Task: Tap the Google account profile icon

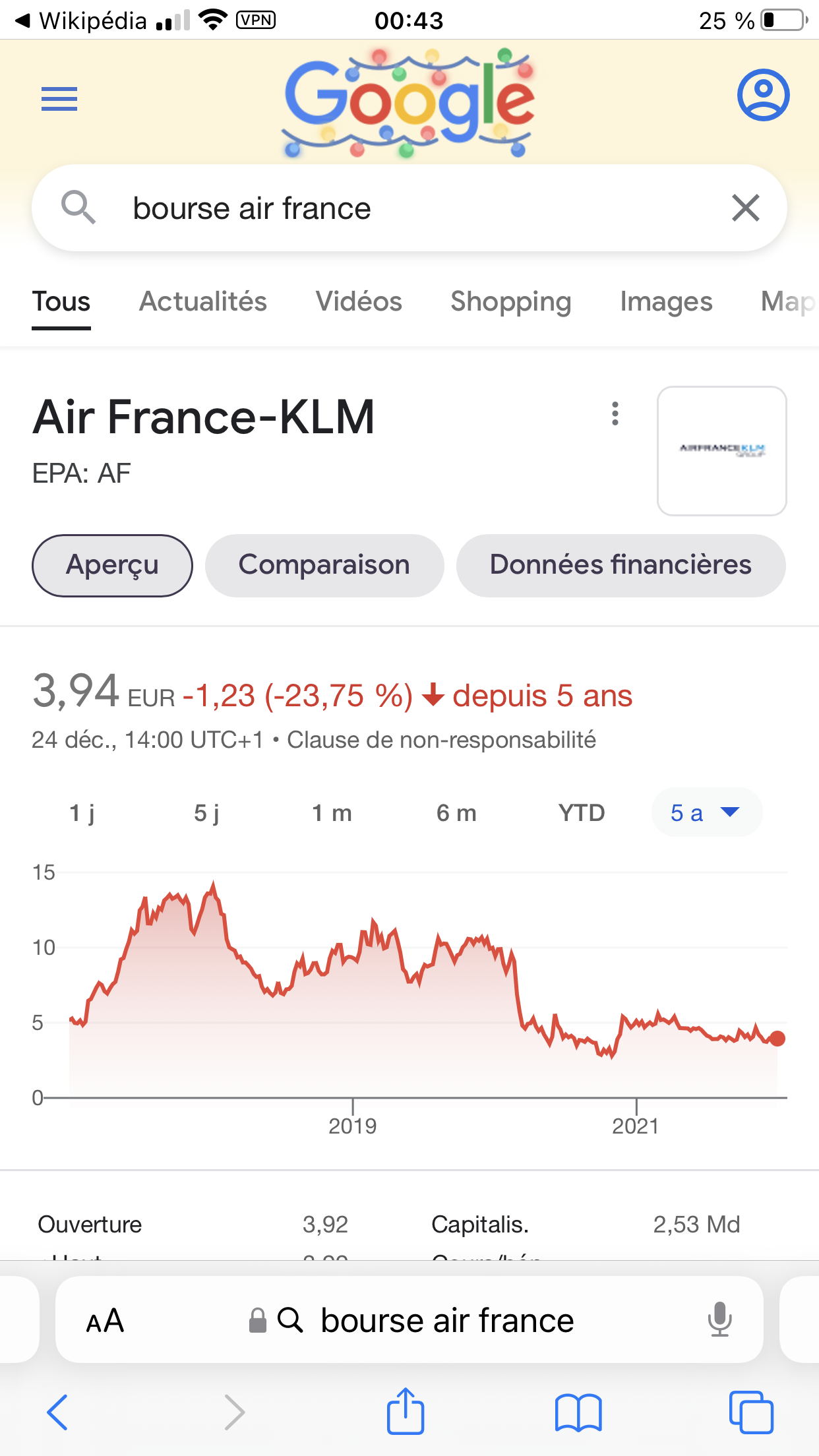Action: point(763,95)
